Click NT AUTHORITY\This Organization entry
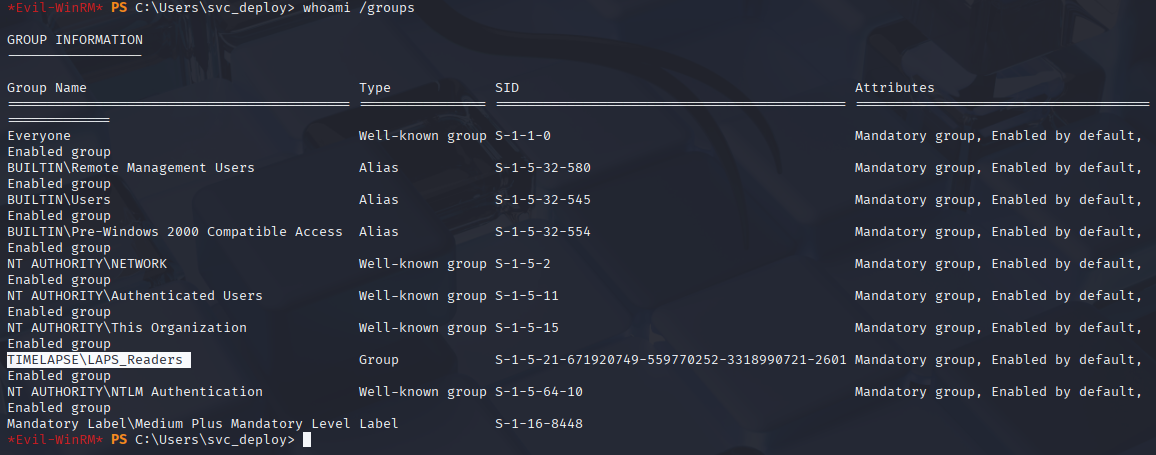 click(127, 327)
